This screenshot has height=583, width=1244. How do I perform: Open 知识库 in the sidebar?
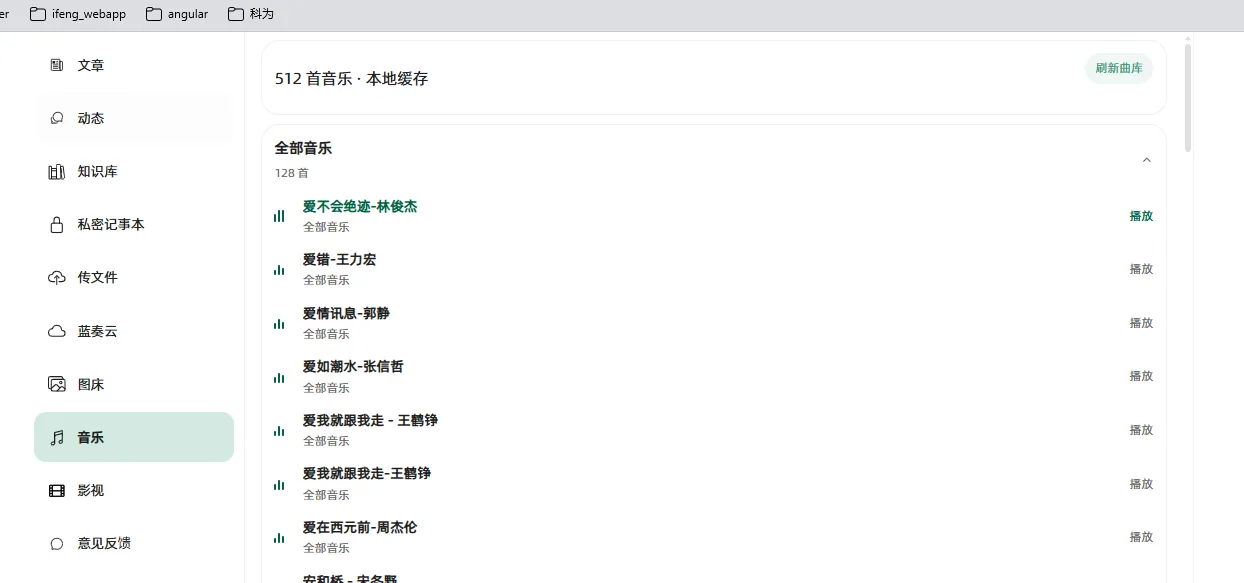(x=134, y=171)
